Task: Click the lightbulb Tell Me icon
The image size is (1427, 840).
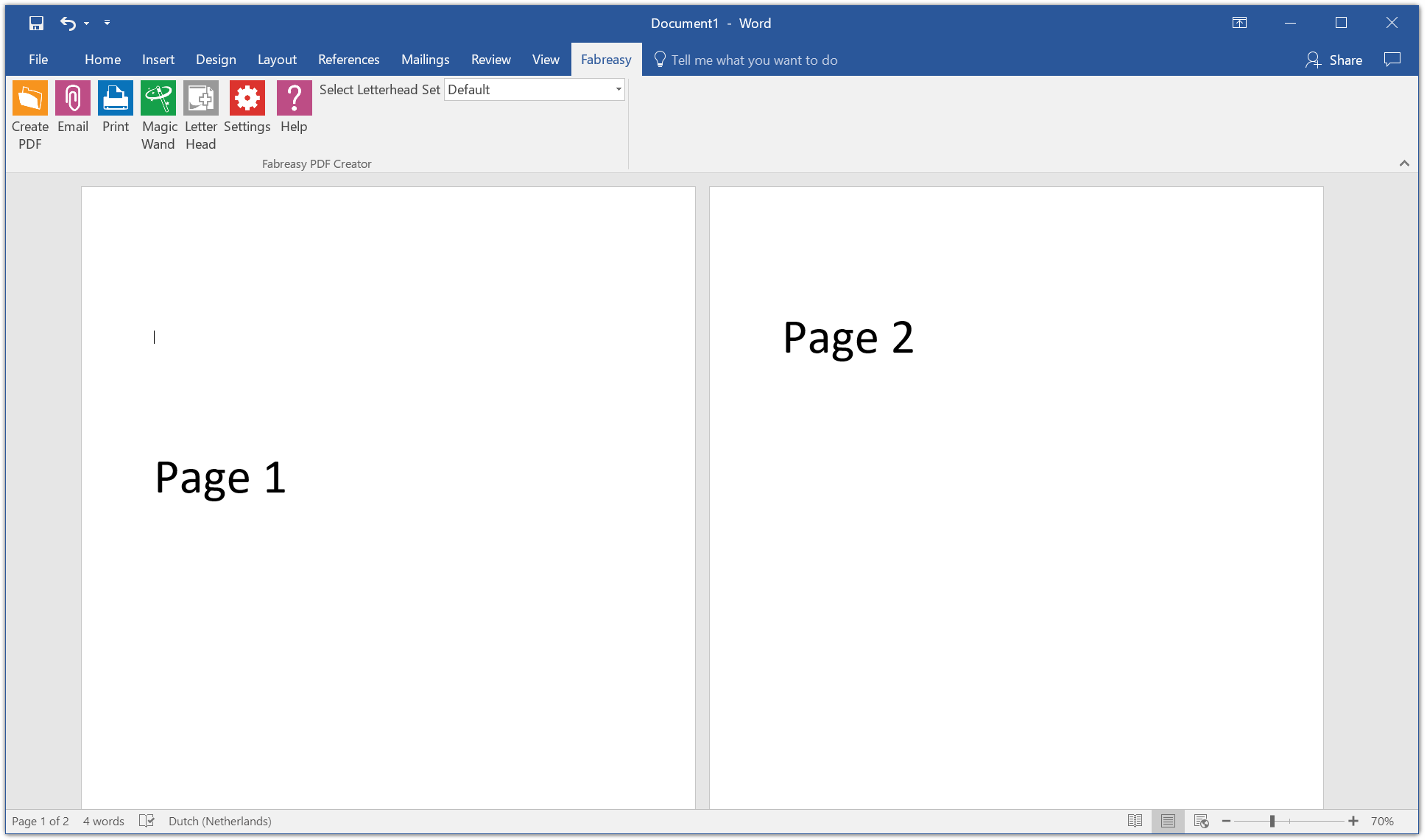Action: pyautogui.click(x=660, y=60)
